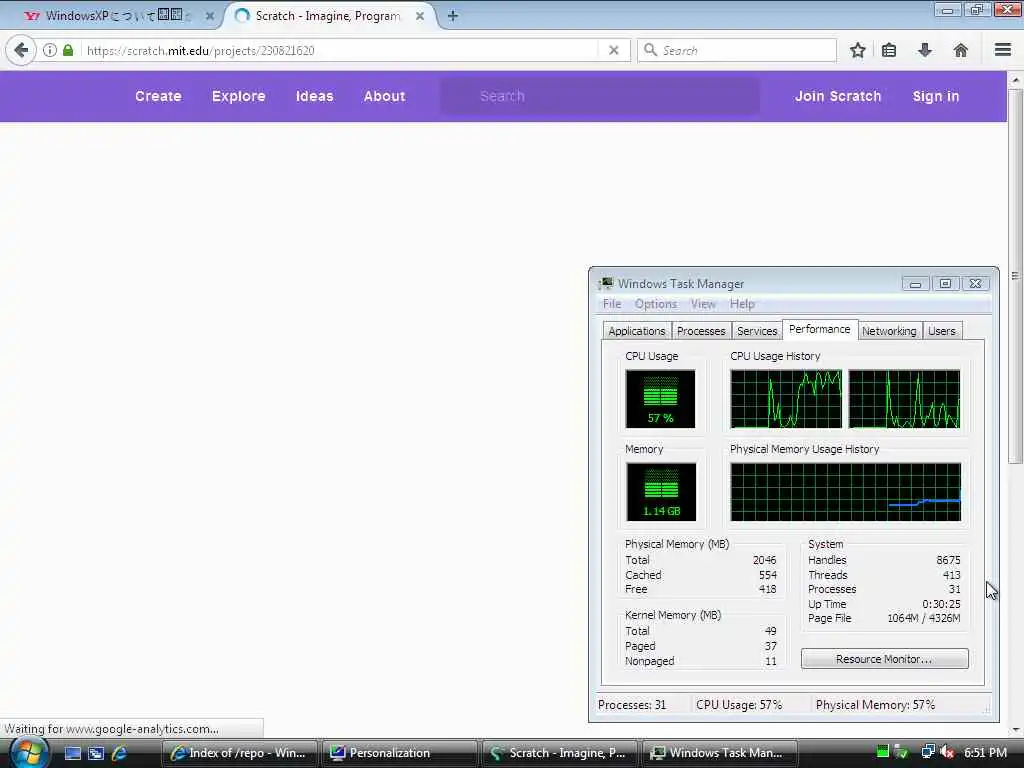Image resolution: width=1024 pixels, height=768 pixels.
Task: Open Scratch Ideas link
Action: click(314, 96)
